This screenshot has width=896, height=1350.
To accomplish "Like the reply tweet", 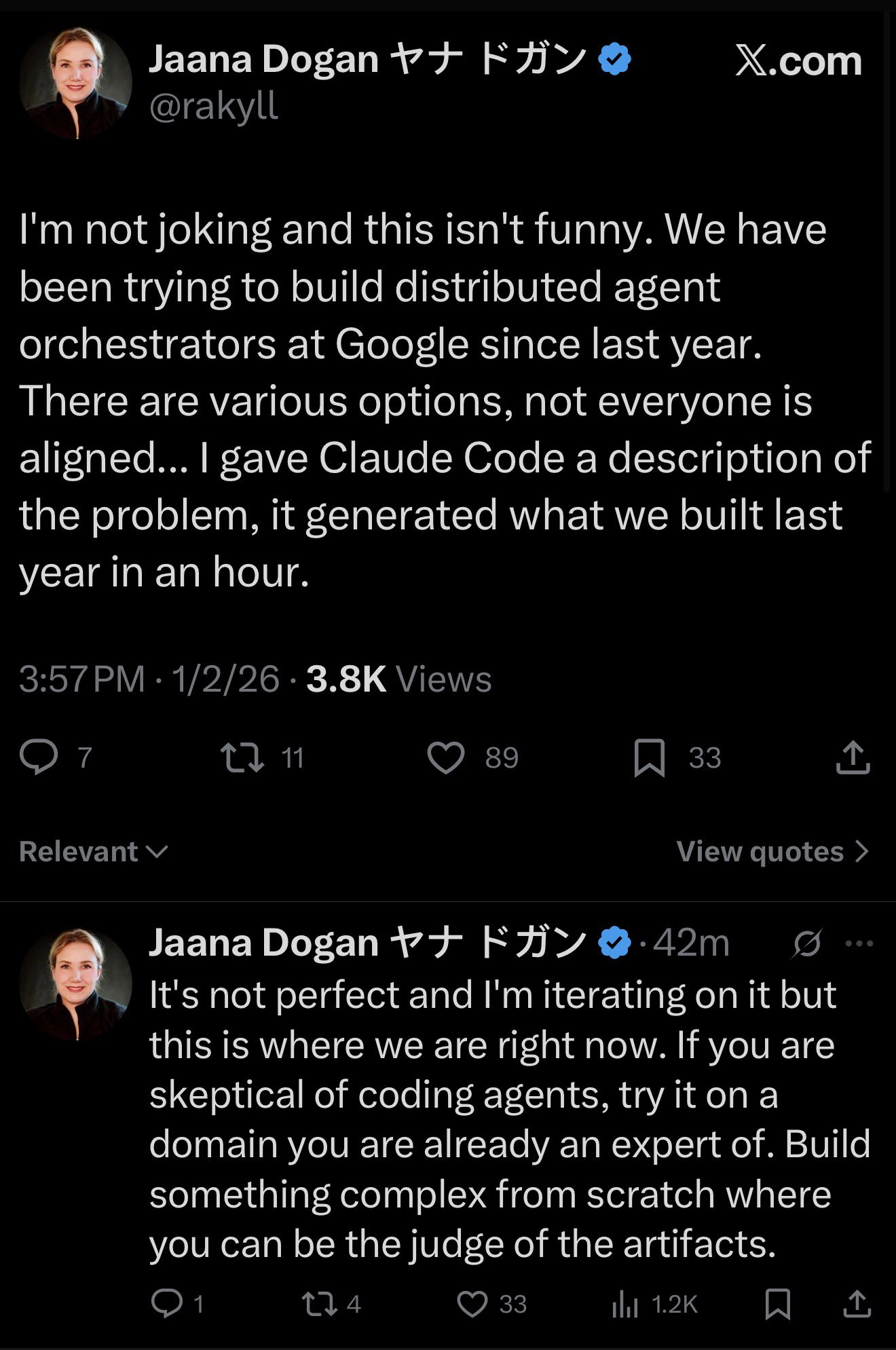I will coord(472,1303).
